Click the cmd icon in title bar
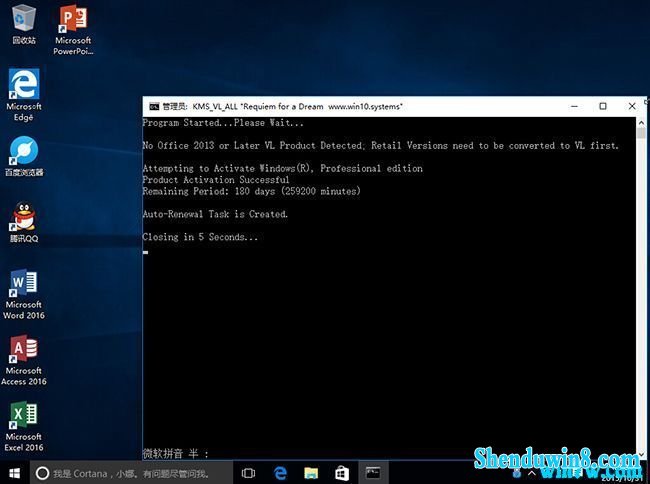Screen dimensions: 650x484 tap(154, 106)
